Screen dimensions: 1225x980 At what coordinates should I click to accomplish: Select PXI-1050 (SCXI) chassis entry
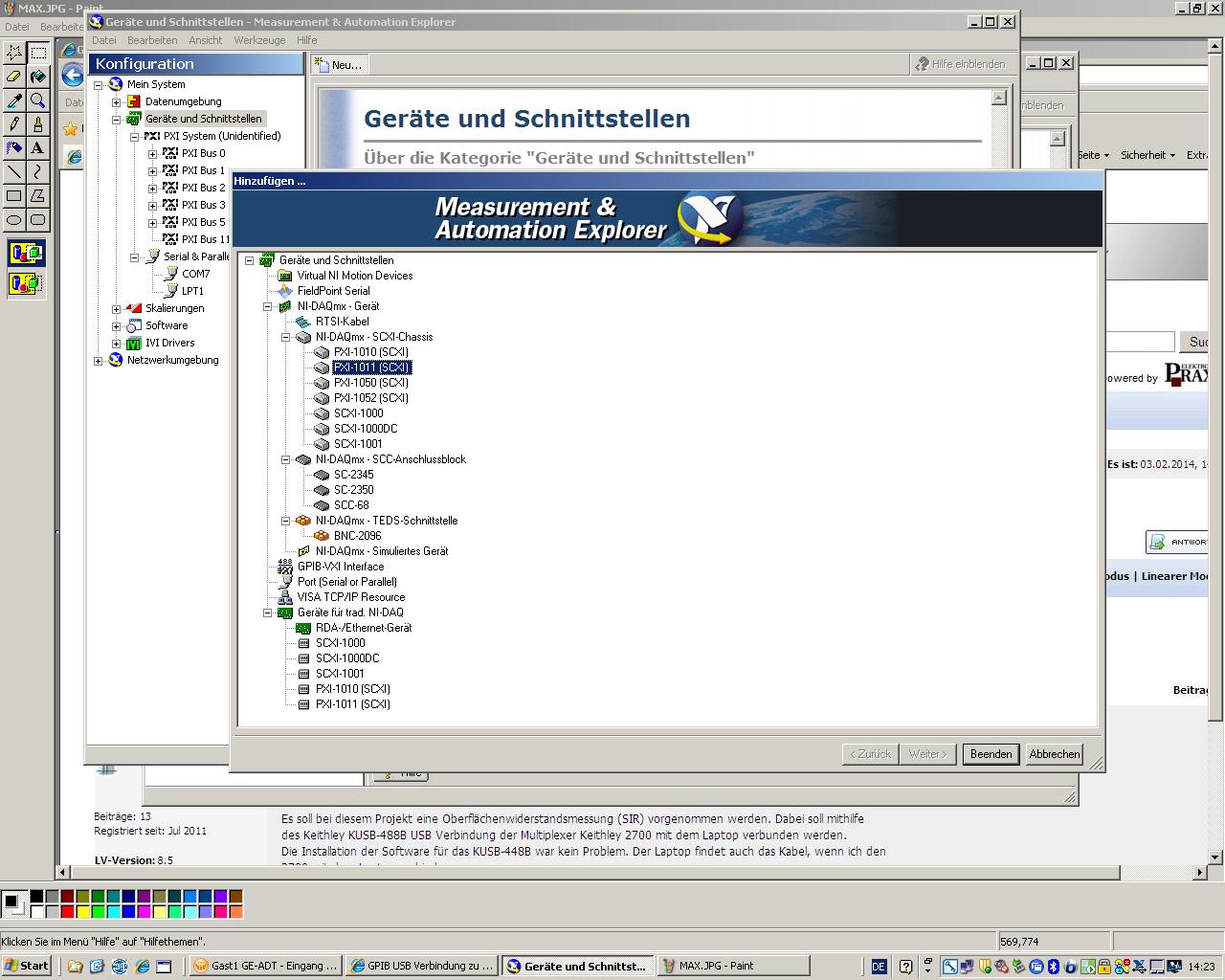pyautogui.click(x=370, y=383)
